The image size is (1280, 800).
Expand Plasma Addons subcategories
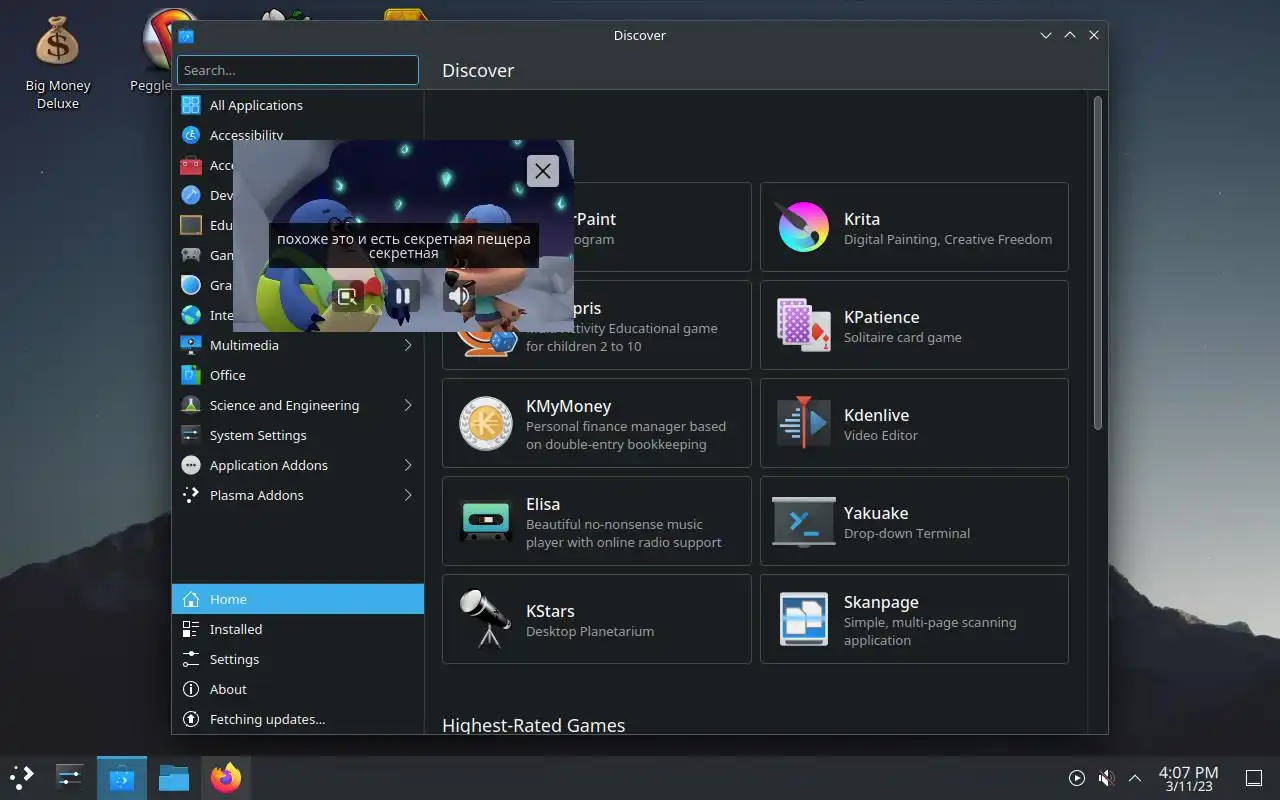408,495
